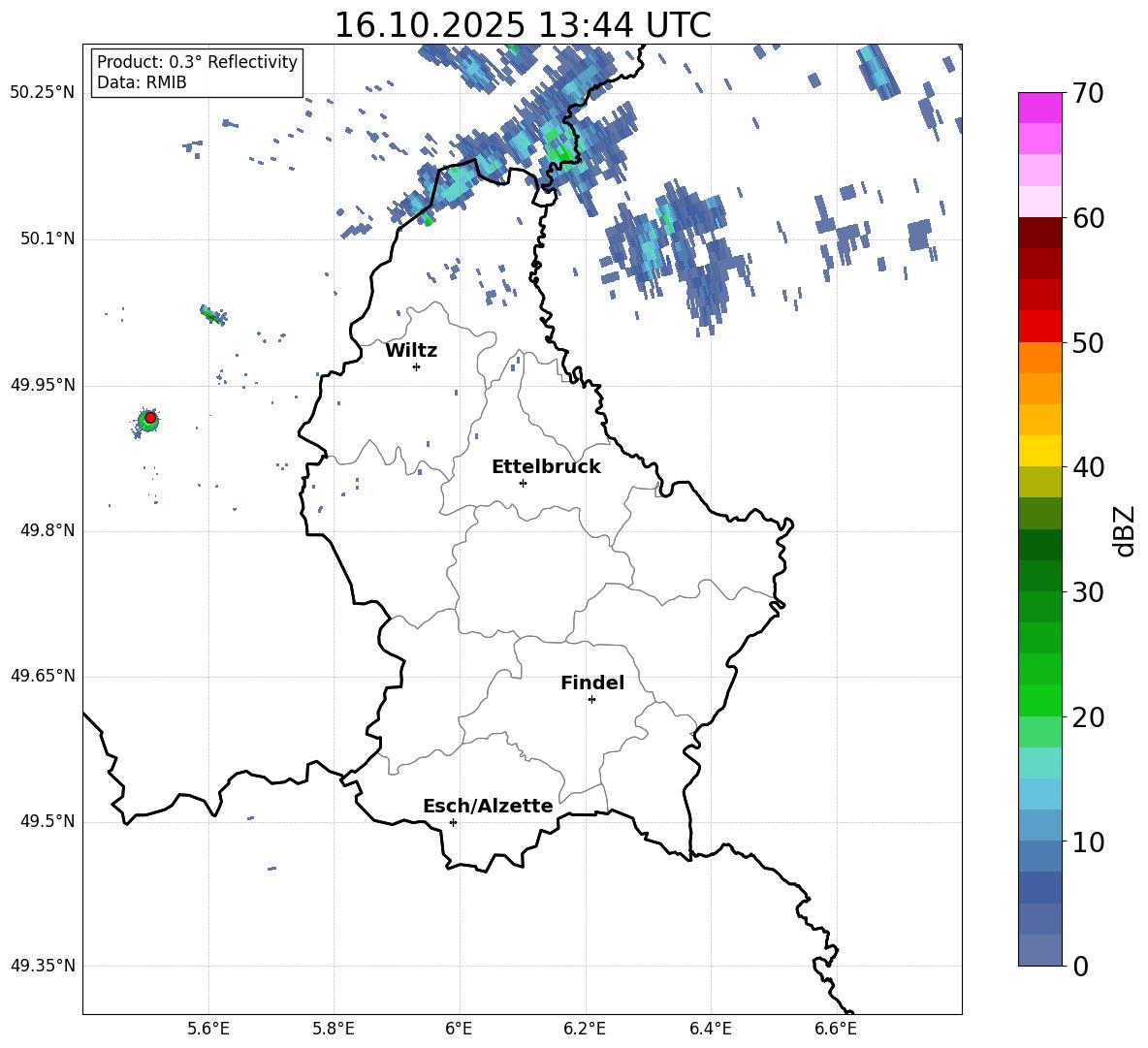The width and height of the screenshot is (1148, 1048).
Task: Click the cross marker below Ettelbruck
Action: [523, 483]
